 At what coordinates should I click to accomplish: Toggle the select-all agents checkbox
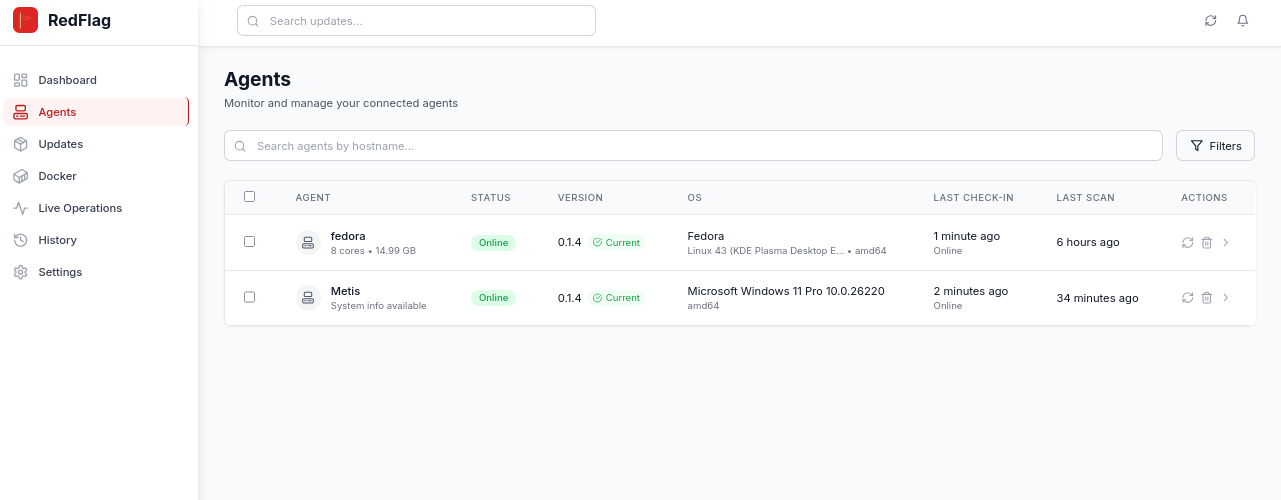[250, 197]
